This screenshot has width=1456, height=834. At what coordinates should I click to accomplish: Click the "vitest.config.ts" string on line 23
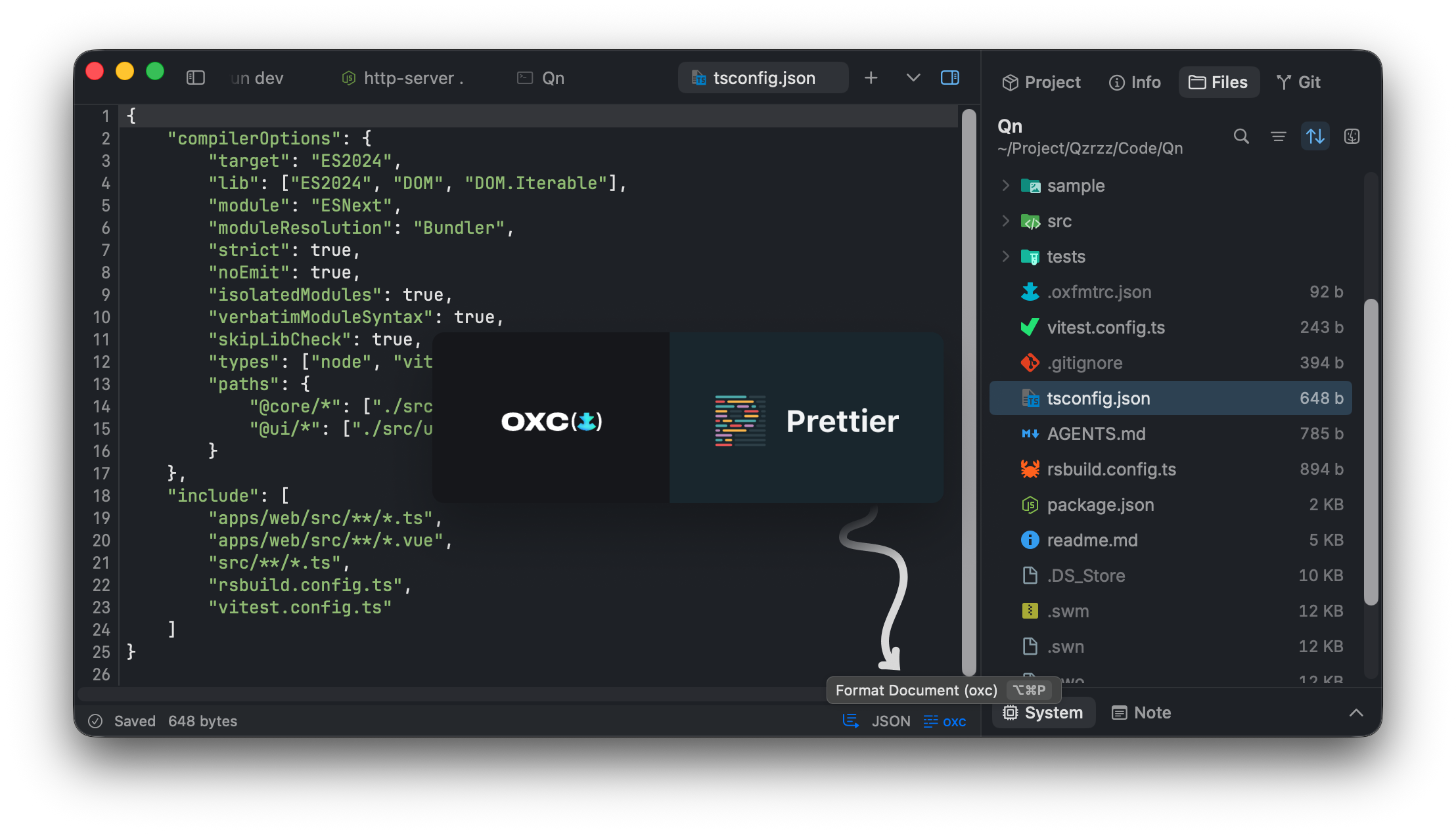coord(300,607)
